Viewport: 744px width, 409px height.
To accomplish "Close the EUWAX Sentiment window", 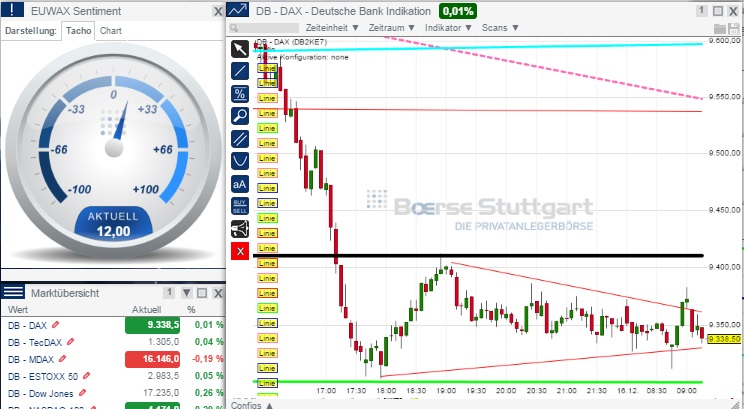I will click(218, 11).
